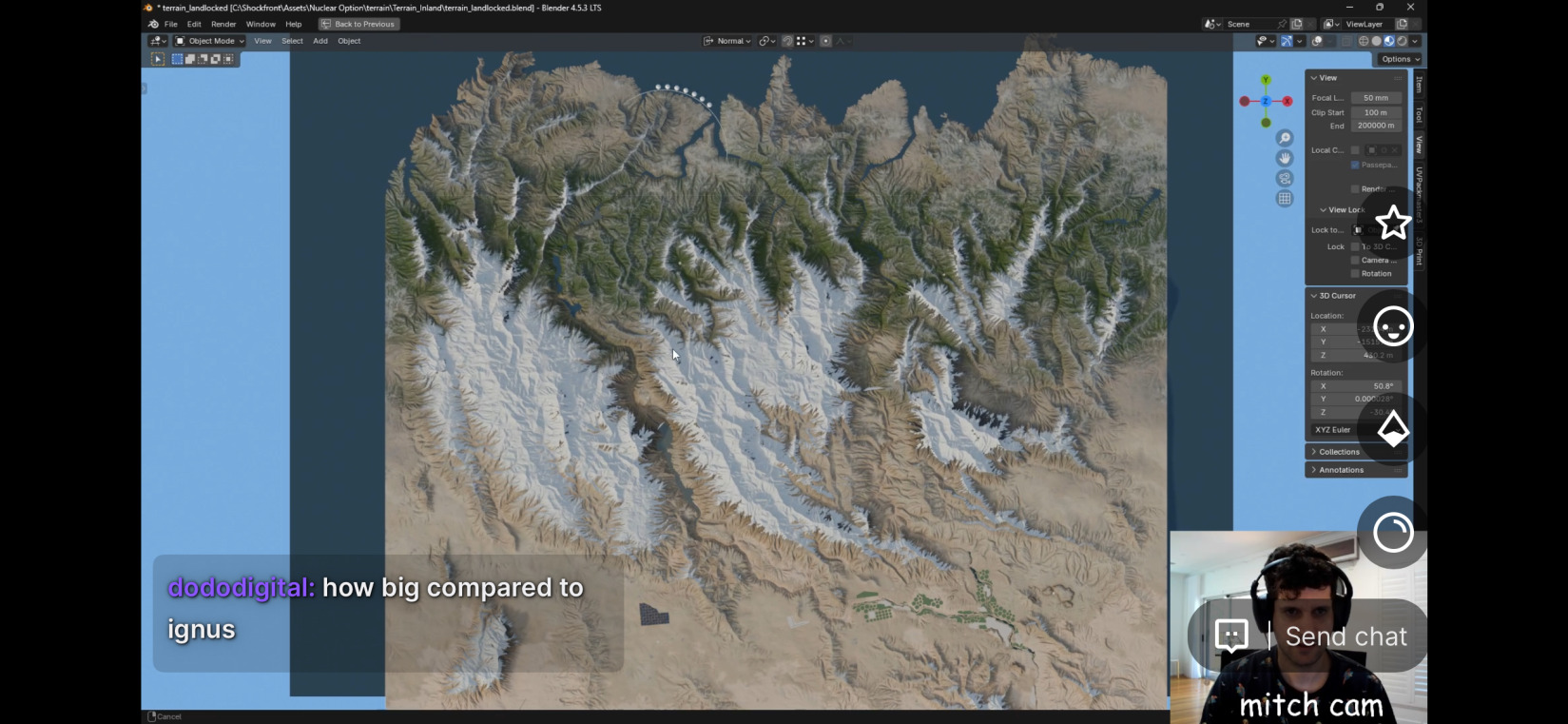Open the Options dropdown
The height and width of the screenshot is (724, 1568).
[1399, 59]
